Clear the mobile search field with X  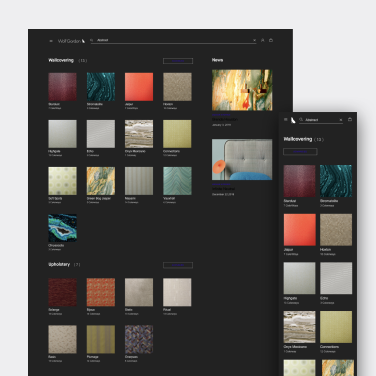(x=341, y=120)
